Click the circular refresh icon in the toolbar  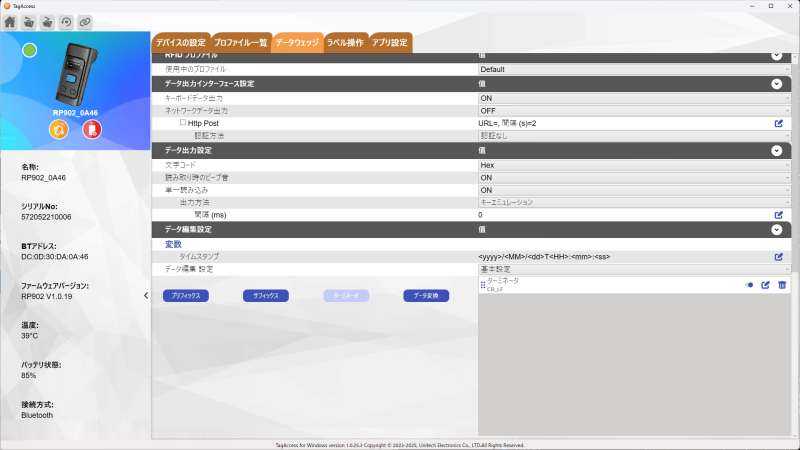[65, 22]
